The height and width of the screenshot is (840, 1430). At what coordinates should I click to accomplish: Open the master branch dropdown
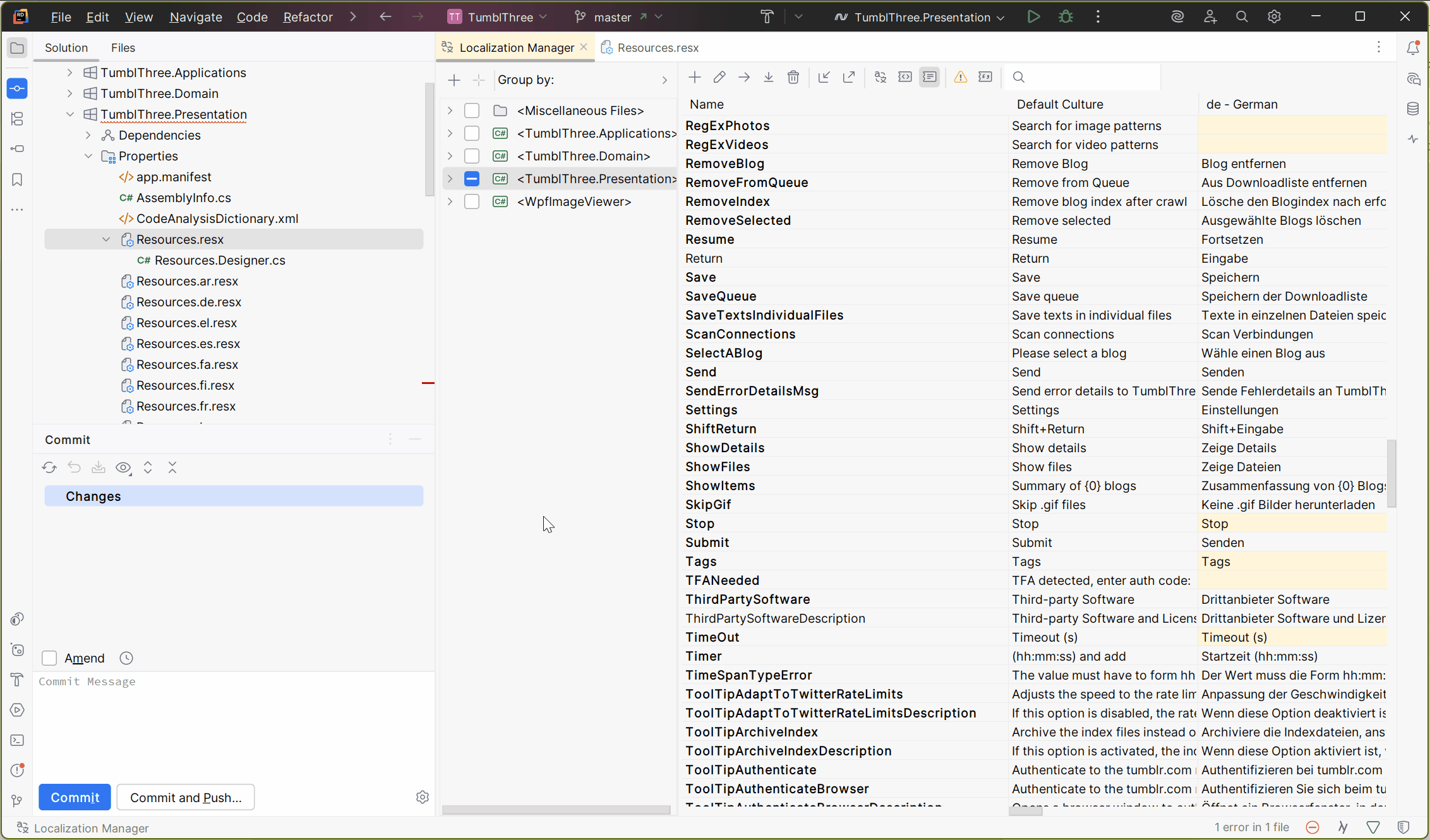tap(619, 17)
